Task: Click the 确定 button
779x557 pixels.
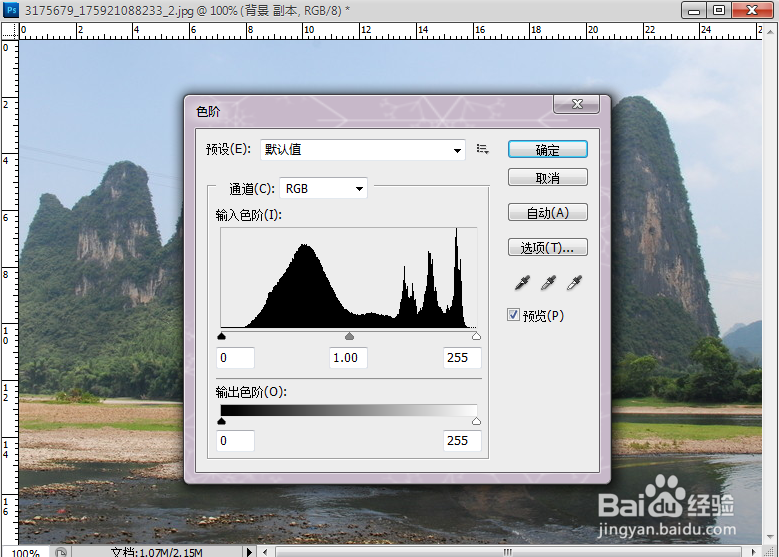Action: (547, 150)
